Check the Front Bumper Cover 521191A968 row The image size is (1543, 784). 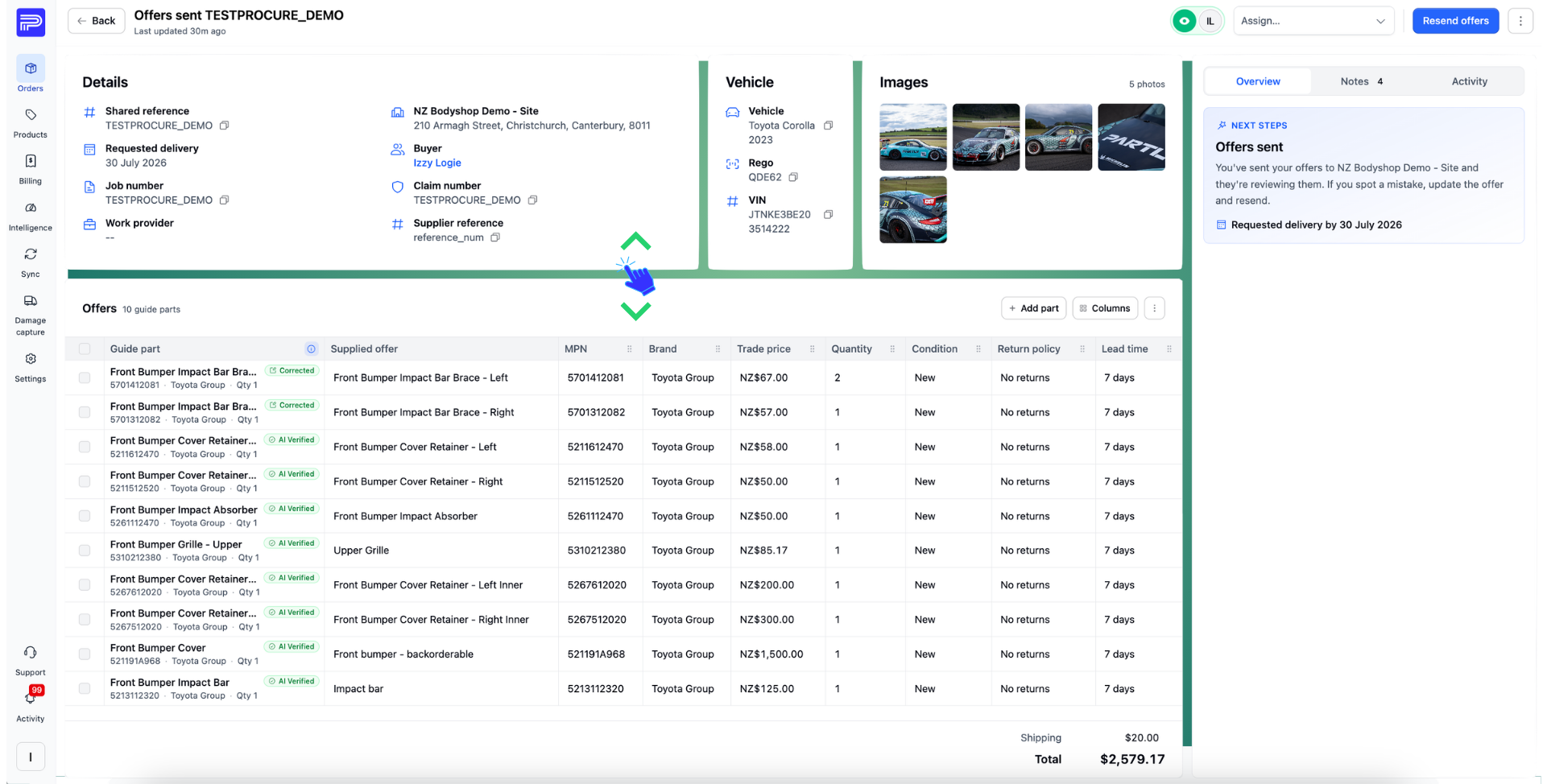coord(85,654)
